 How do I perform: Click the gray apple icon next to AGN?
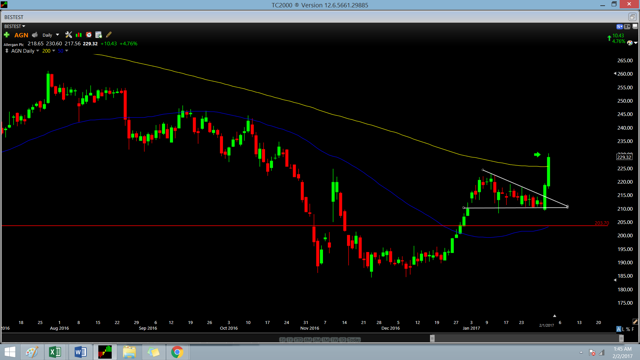(x=35, y=35)
